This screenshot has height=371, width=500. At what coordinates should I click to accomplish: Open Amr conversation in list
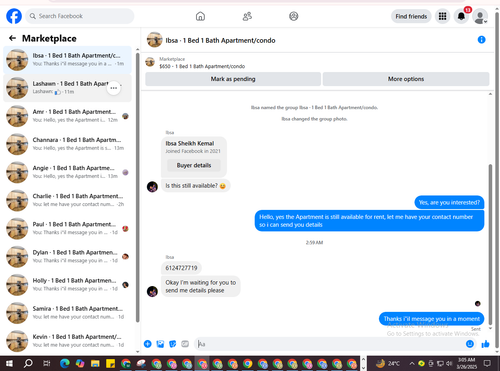point(67,116)
